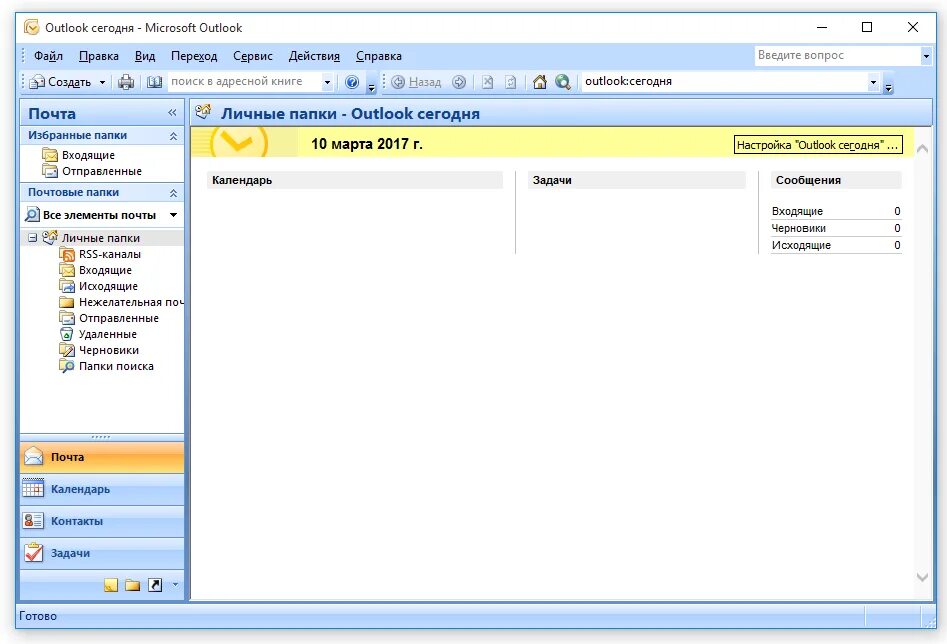The image size is (947, 644).
Task: Switch to the Почта pane button
Action: coord(102,457)
